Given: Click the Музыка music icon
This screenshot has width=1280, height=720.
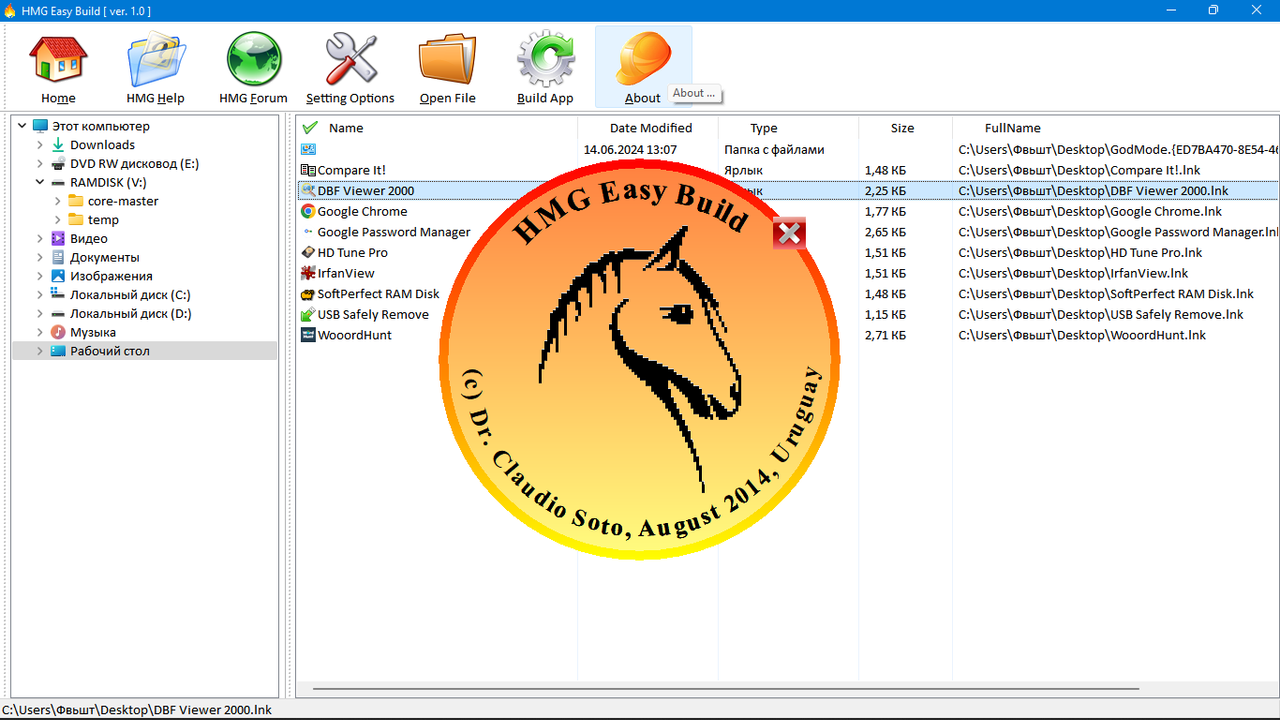Looking at the screenshot, I should pos(58,332).
